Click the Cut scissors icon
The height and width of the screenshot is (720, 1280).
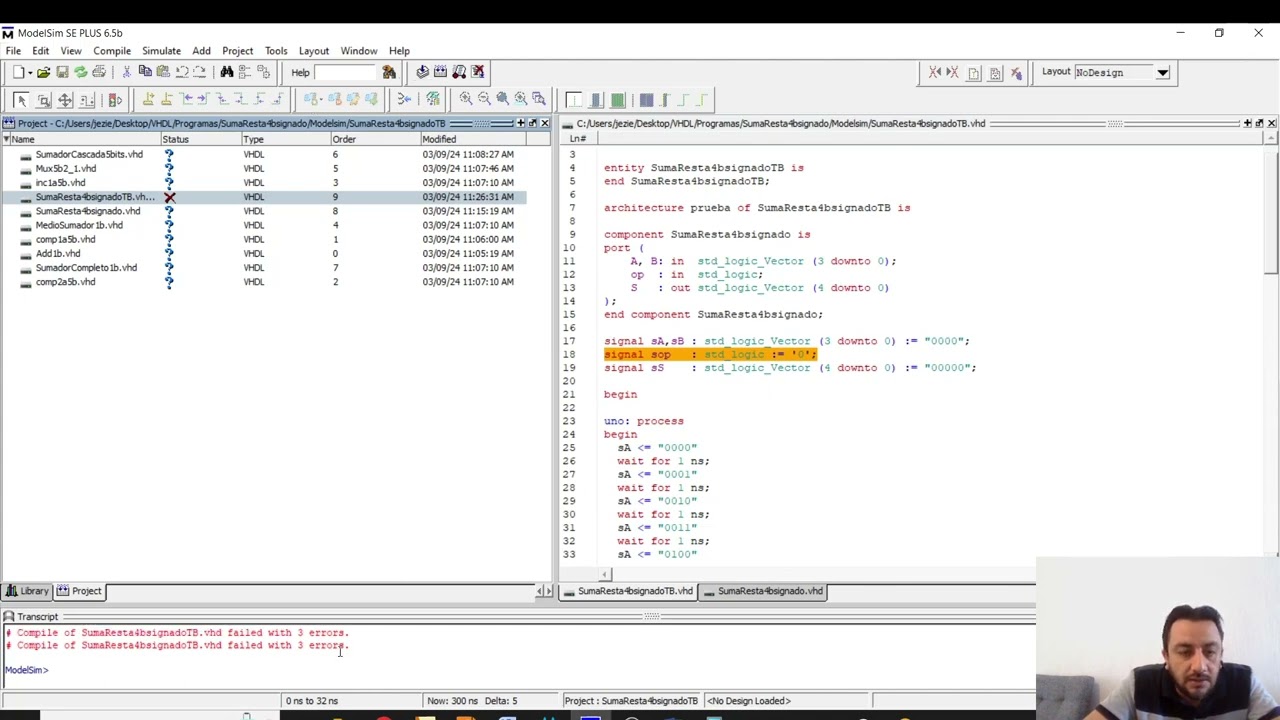coord(127,72)
